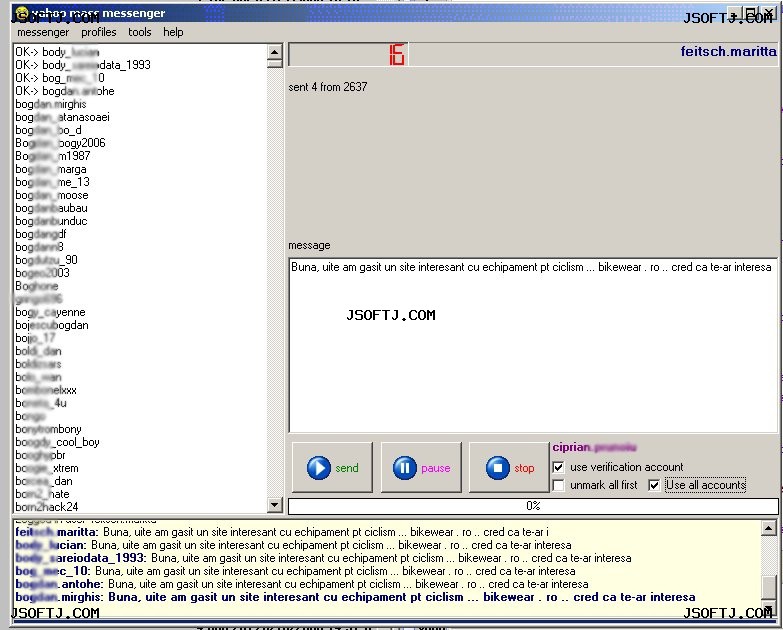
Task: Click the antohe log entry
Action: 302,584
